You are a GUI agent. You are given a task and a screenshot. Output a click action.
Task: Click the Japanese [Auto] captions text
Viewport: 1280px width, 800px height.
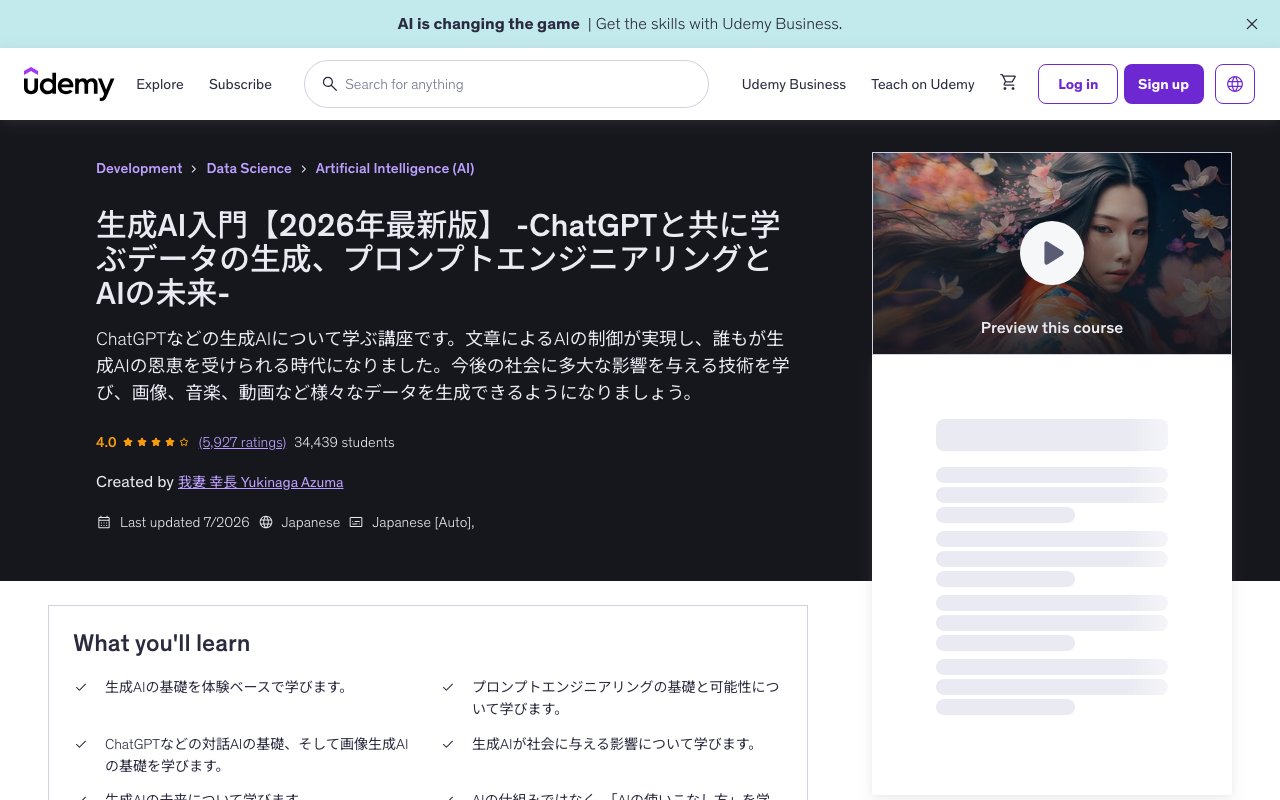(423, 522)
